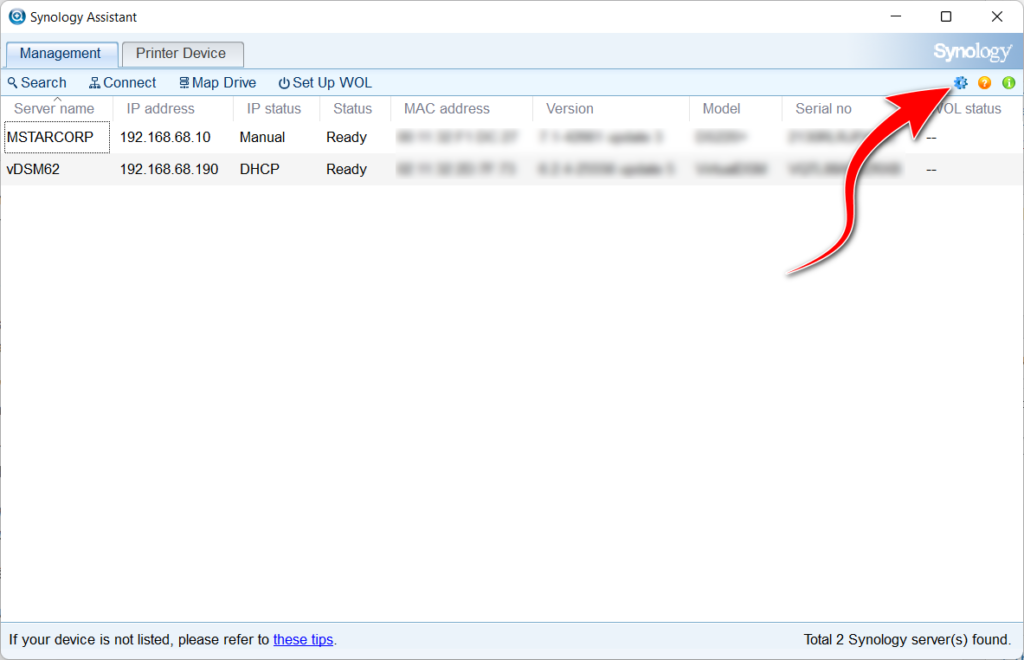Click the green info icon

[1008, 83]
